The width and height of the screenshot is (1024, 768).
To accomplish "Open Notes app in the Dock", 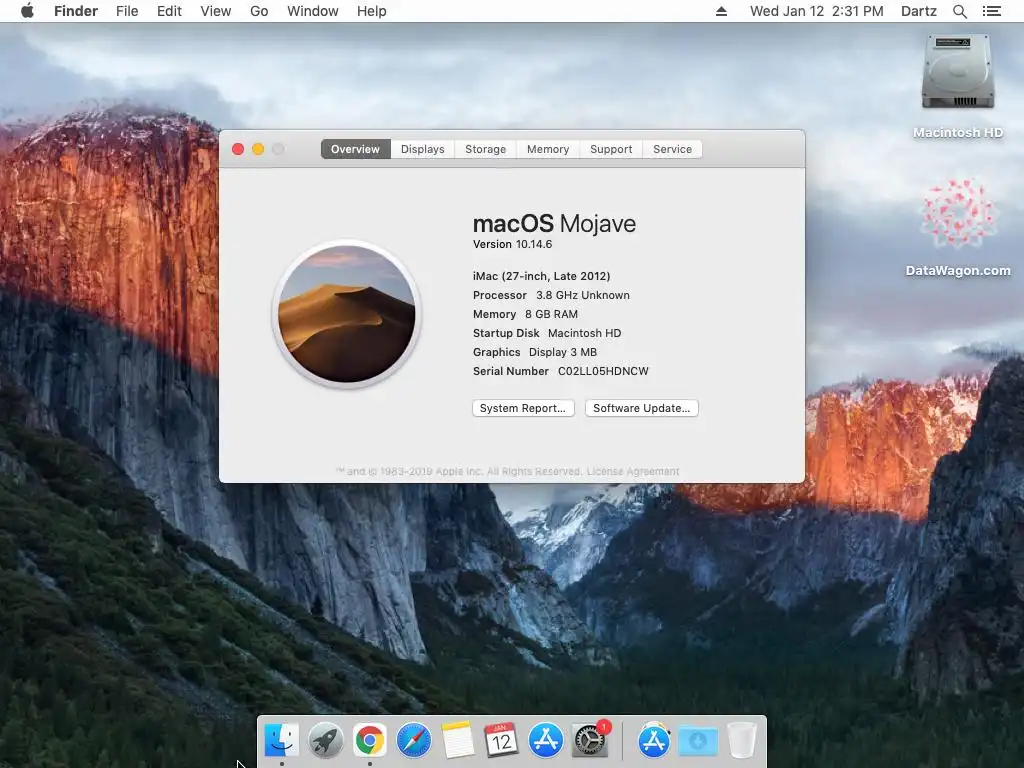I will 457,740.
